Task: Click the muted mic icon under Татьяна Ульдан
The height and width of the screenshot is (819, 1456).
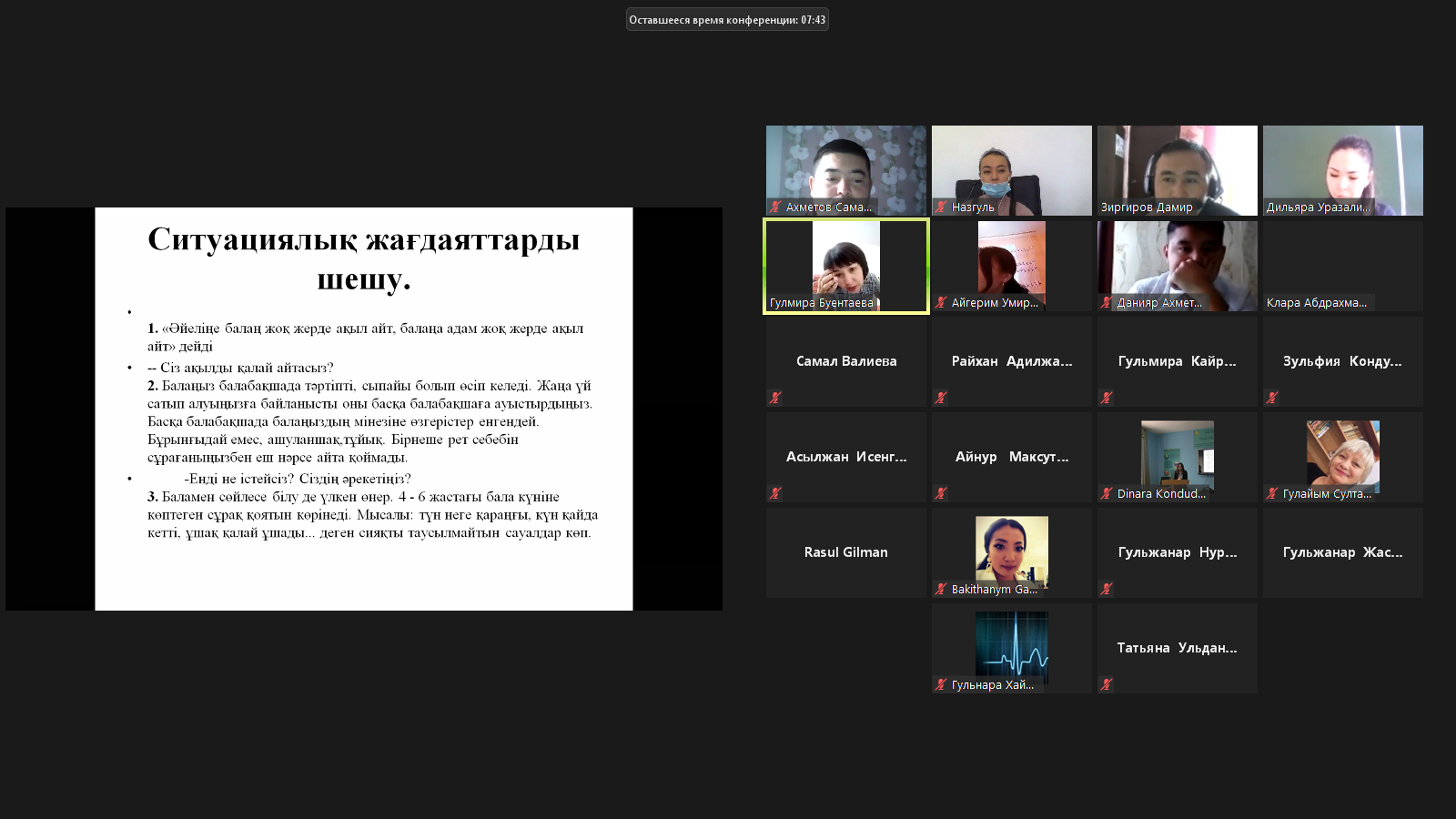Action: [x=1107, y=684]
